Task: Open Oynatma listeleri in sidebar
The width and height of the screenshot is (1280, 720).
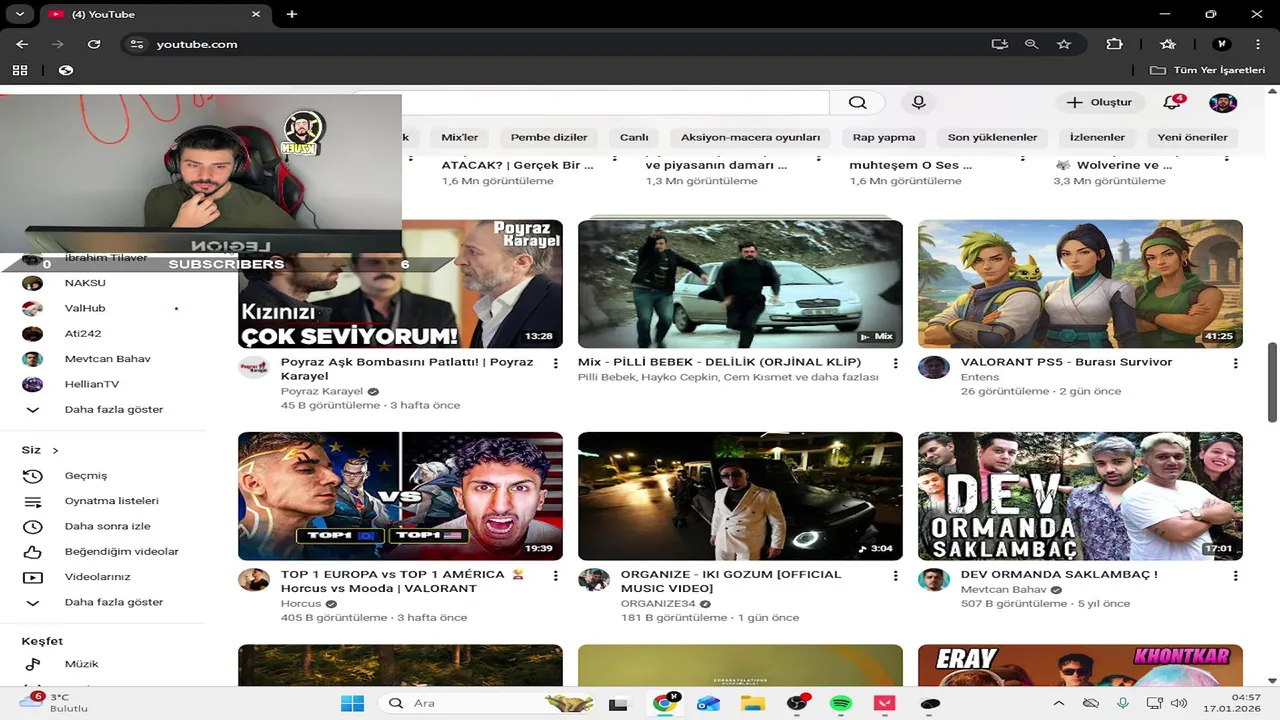Action: point(110,501)
